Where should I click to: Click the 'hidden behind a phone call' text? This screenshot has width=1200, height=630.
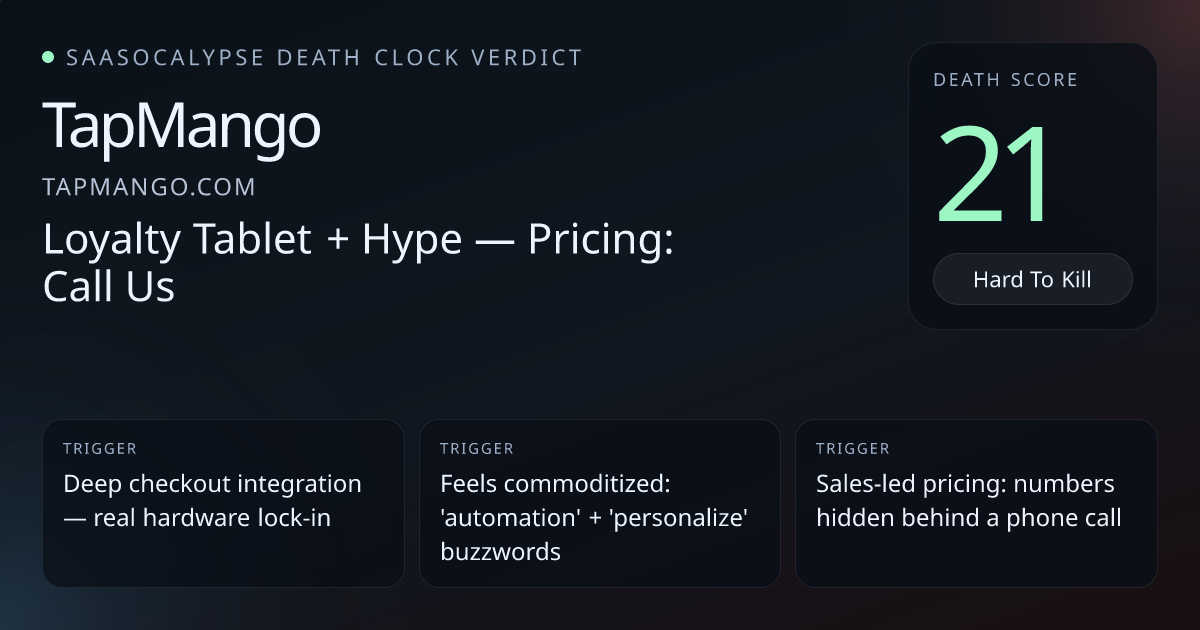click(968, 518)
